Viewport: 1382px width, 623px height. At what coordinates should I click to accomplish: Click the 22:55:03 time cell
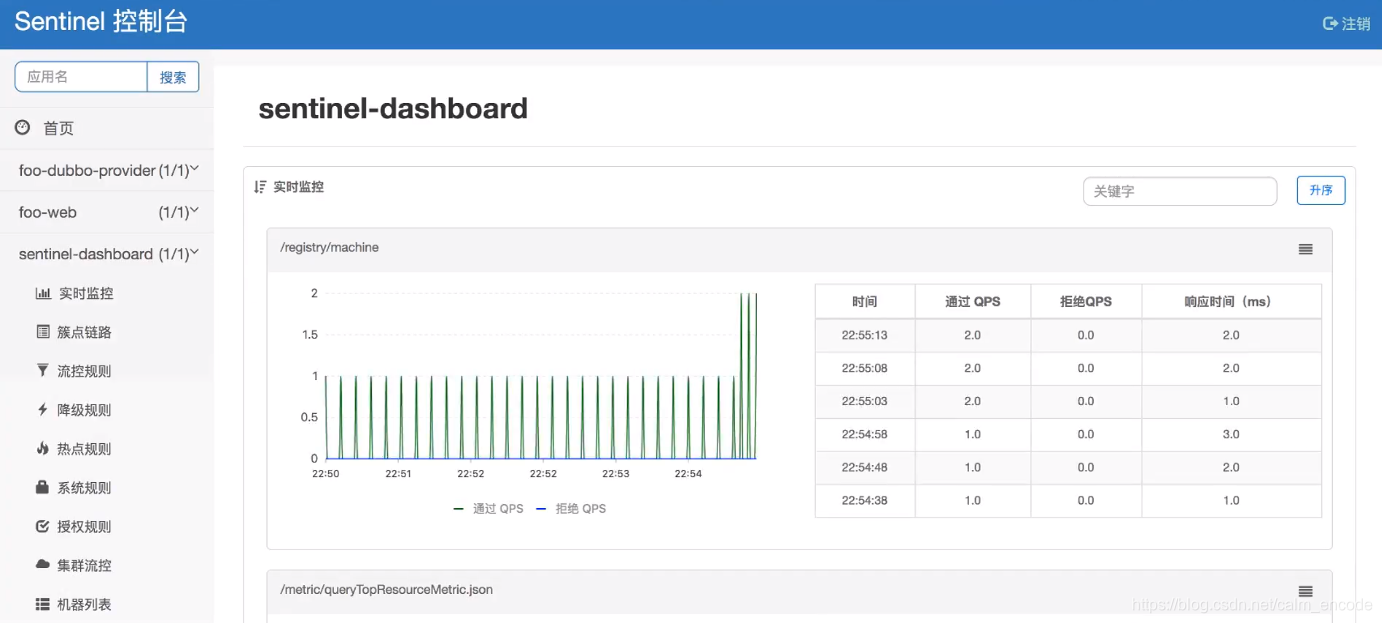(x=865, y=401)
